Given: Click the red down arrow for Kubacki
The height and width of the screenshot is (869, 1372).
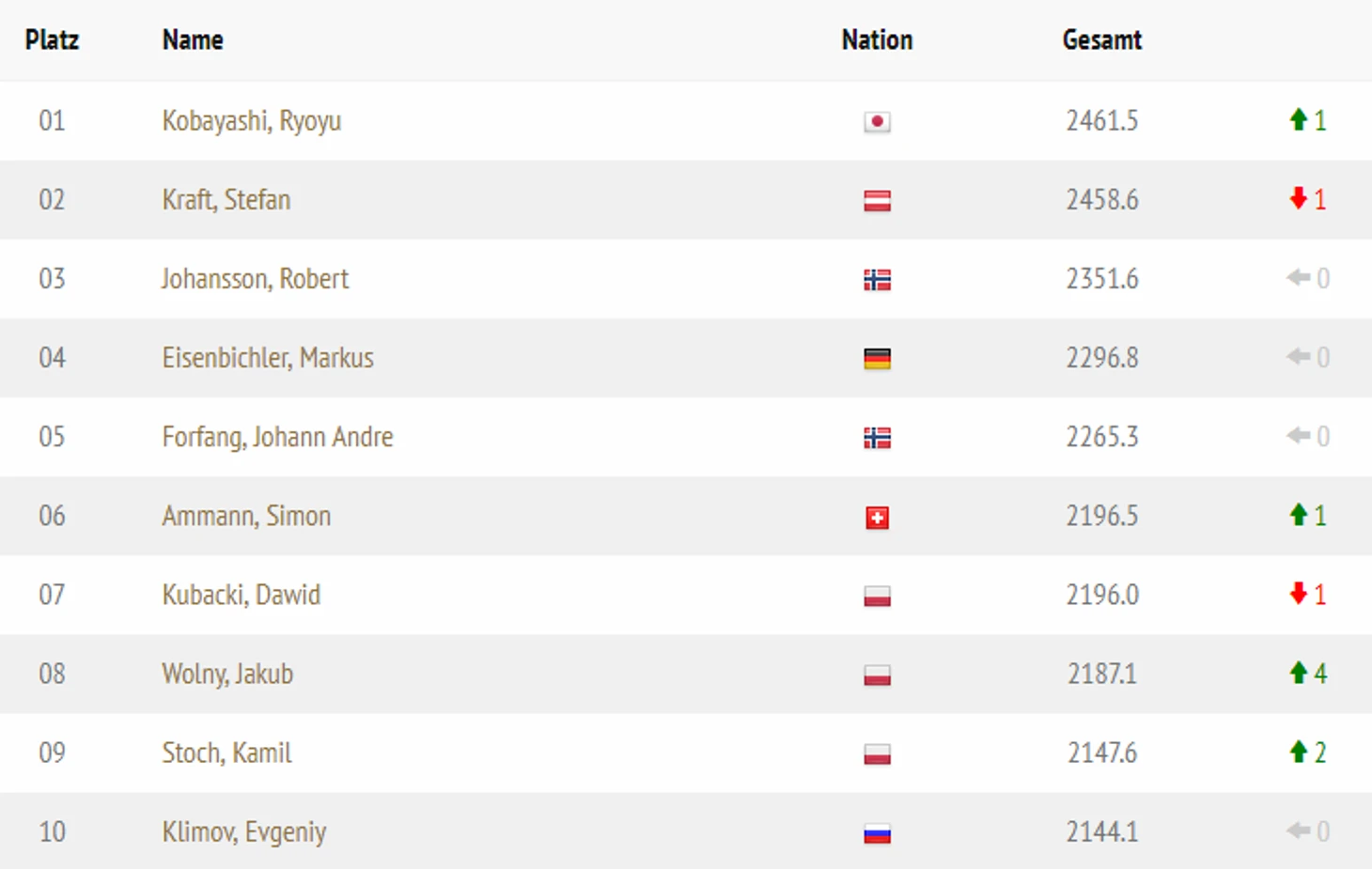Looking at the screenshot, I should pyautogui.click(x=1299, y=594).
